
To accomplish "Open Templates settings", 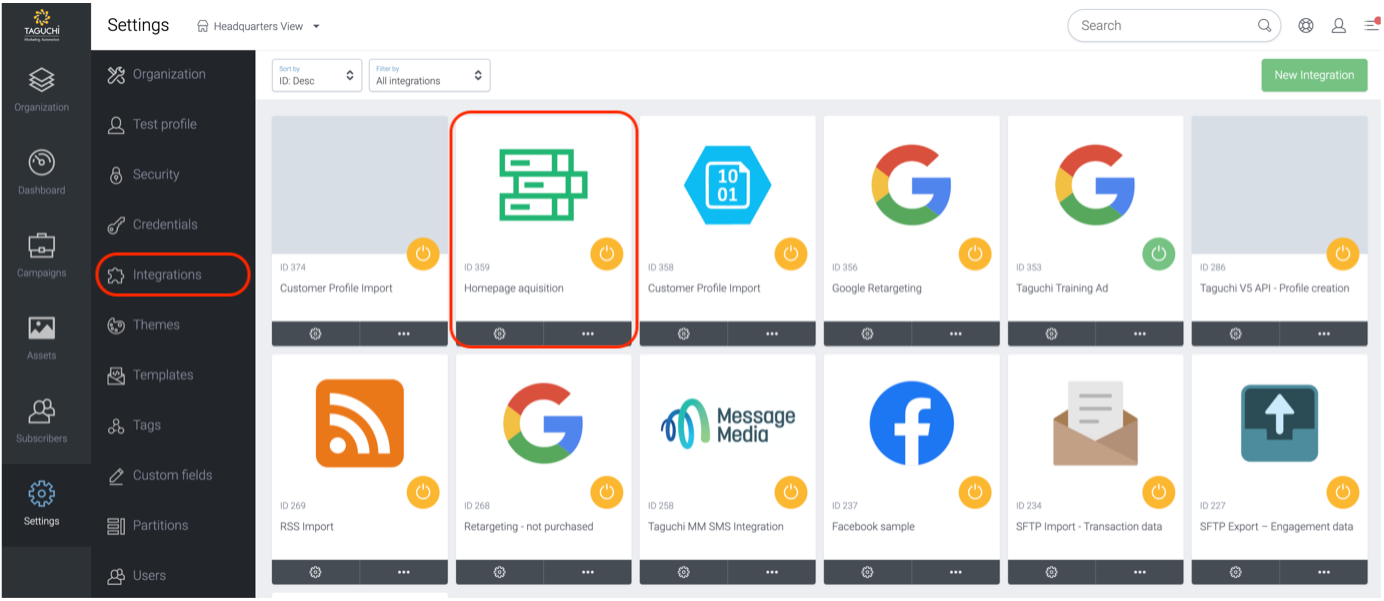I will (150, 375).
